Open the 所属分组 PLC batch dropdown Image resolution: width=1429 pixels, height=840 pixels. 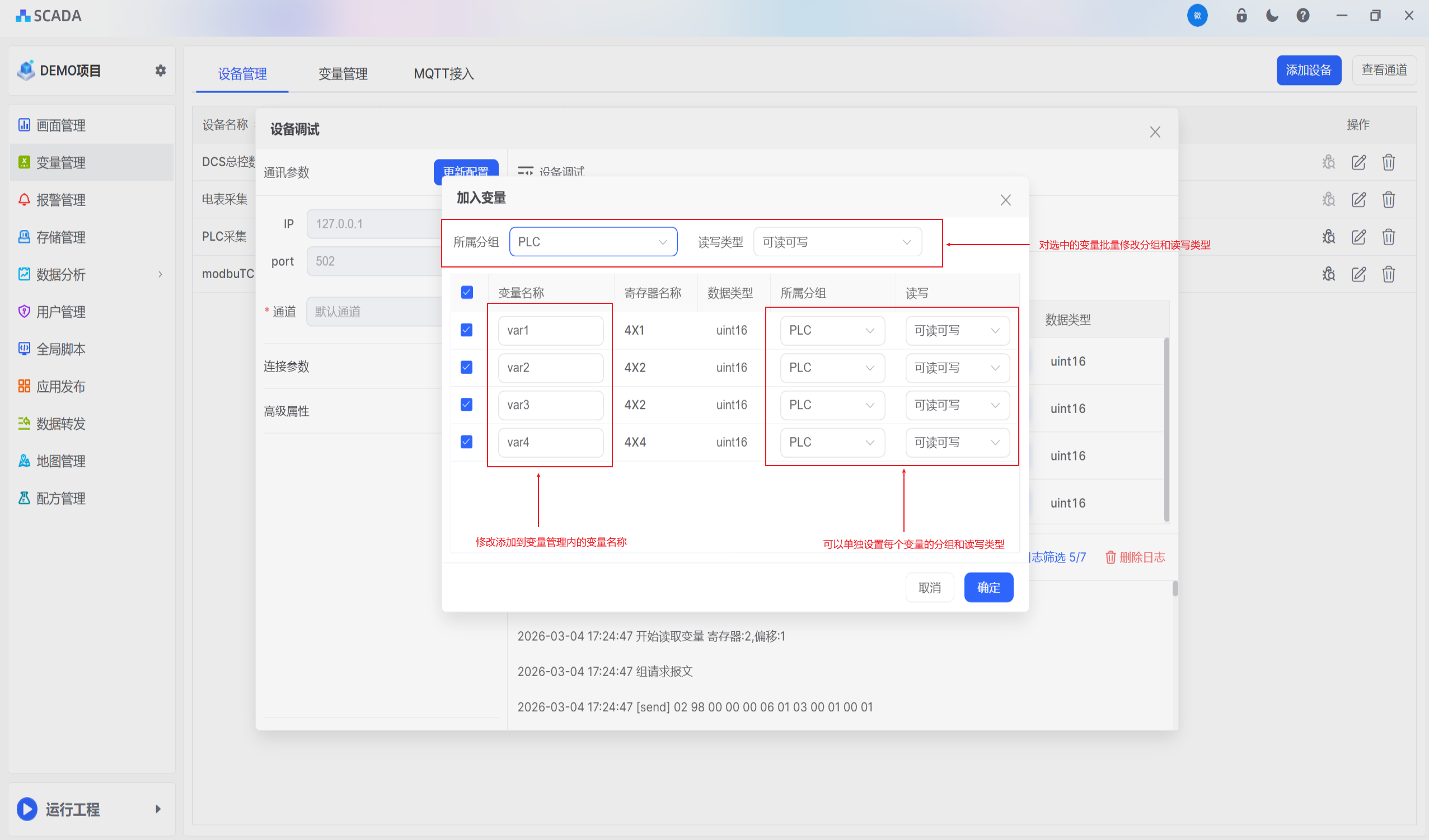[x=593, y=242]
